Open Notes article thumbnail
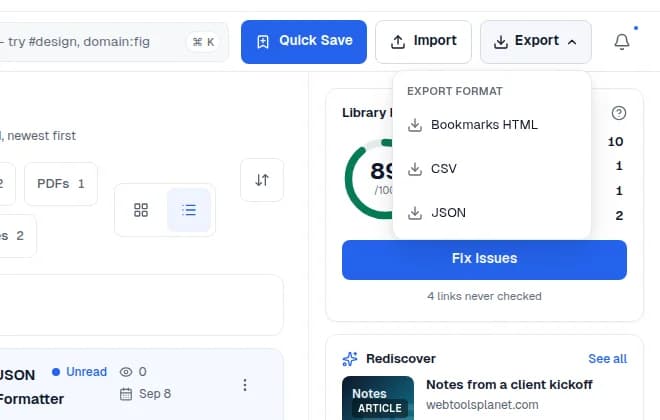The width and height of the screenshot is (660, 420). pos(378,398)
